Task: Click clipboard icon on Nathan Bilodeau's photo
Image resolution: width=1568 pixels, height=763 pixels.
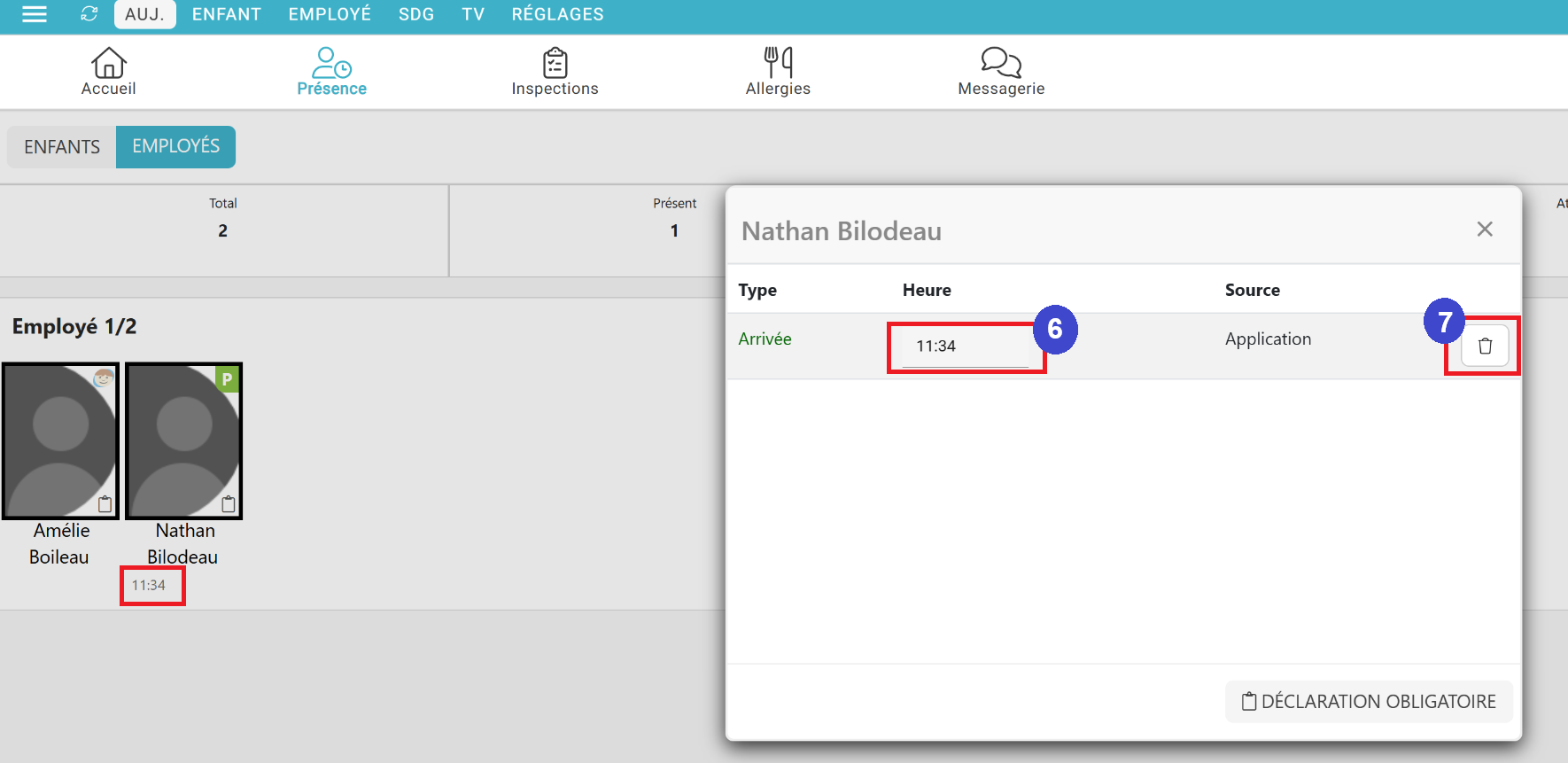Action: (229, 504)
